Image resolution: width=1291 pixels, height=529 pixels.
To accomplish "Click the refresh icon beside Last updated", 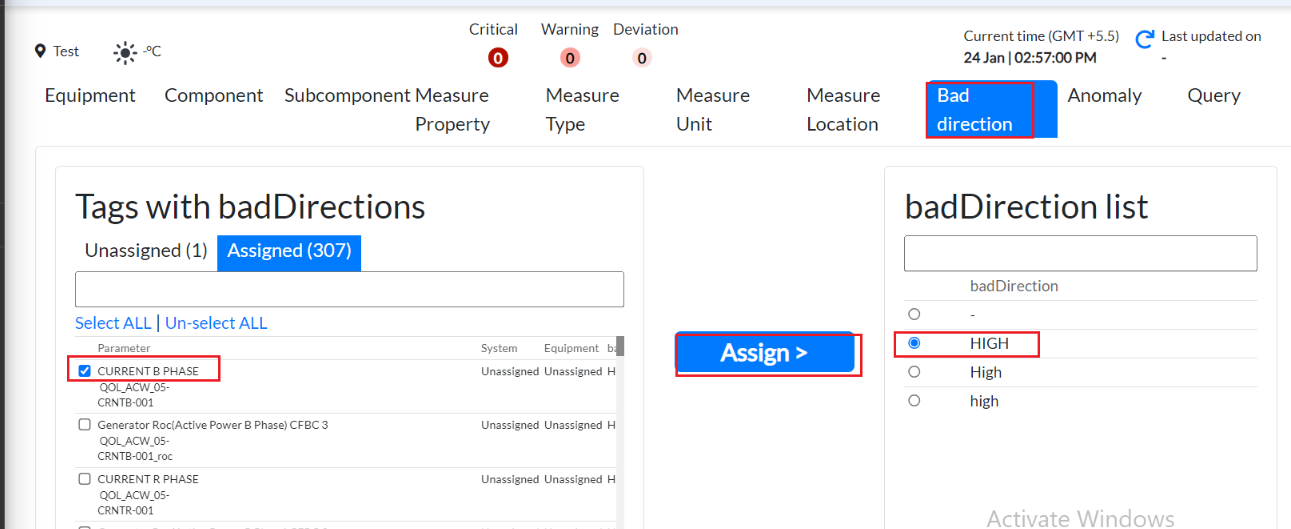I will (1145, 40).
